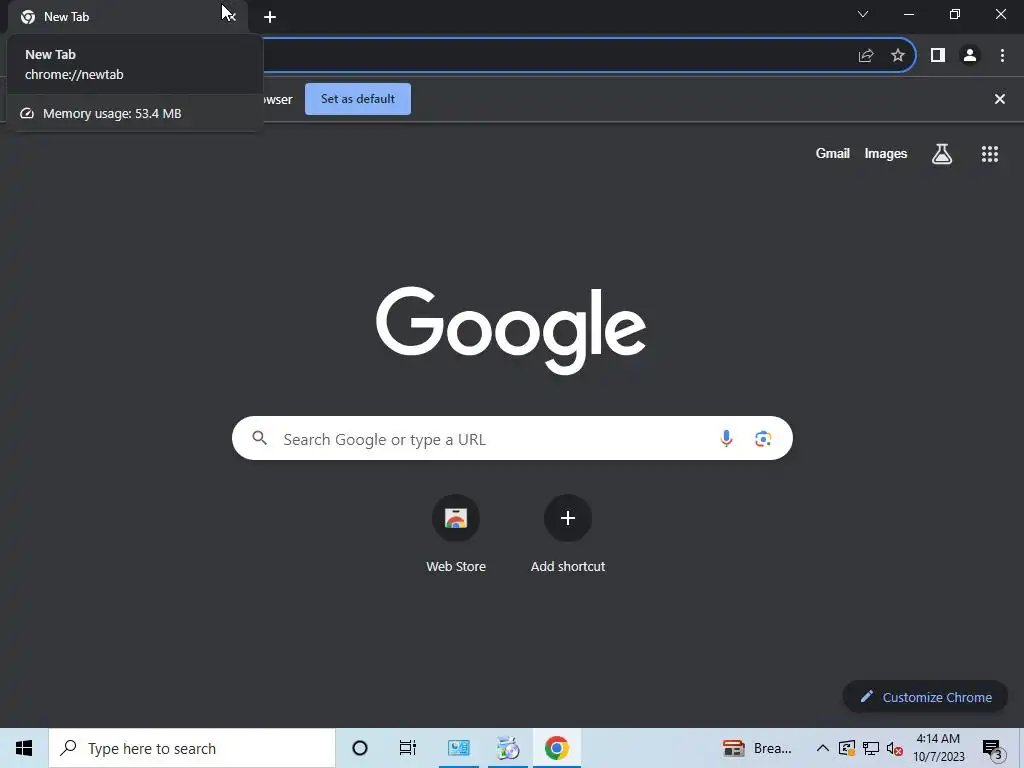Viewport: 1024px width, 768px height.
Task: Click the Google logo
Action: point(511,330)
